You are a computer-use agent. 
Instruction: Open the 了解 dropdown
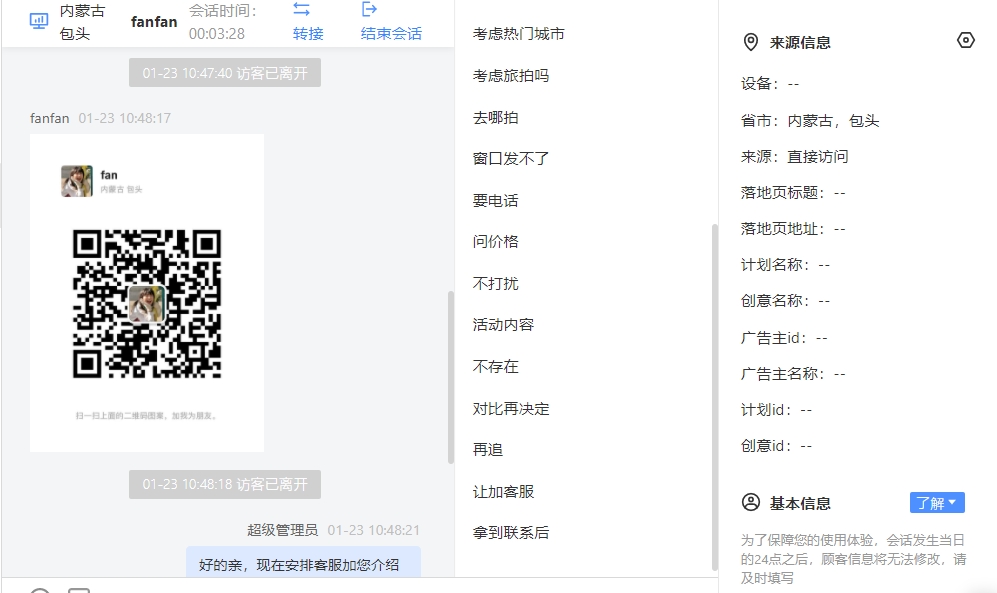click(x=937, y=503)
